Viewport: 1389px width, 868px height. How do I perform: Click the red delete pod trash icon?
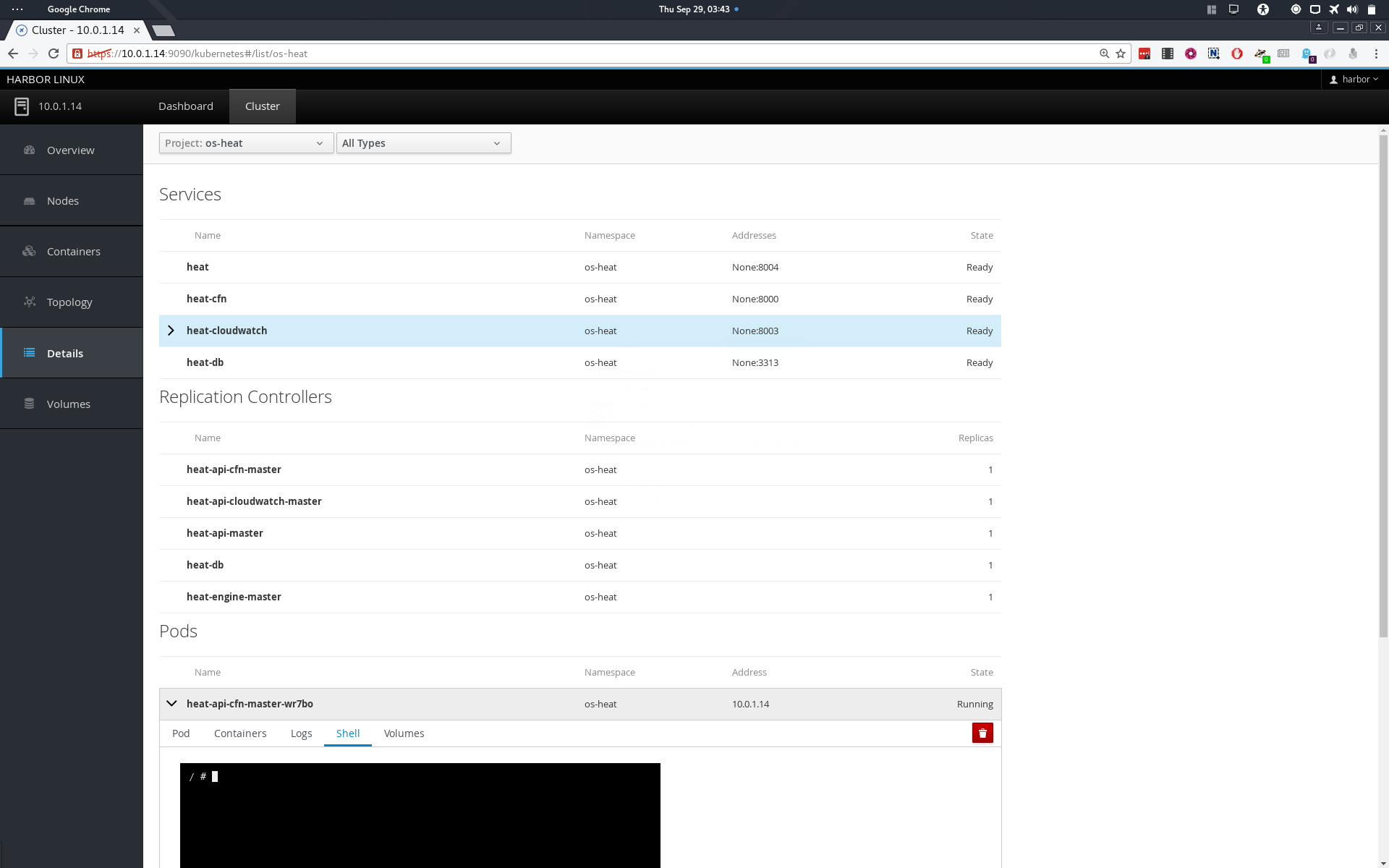(x=982, y=733)
